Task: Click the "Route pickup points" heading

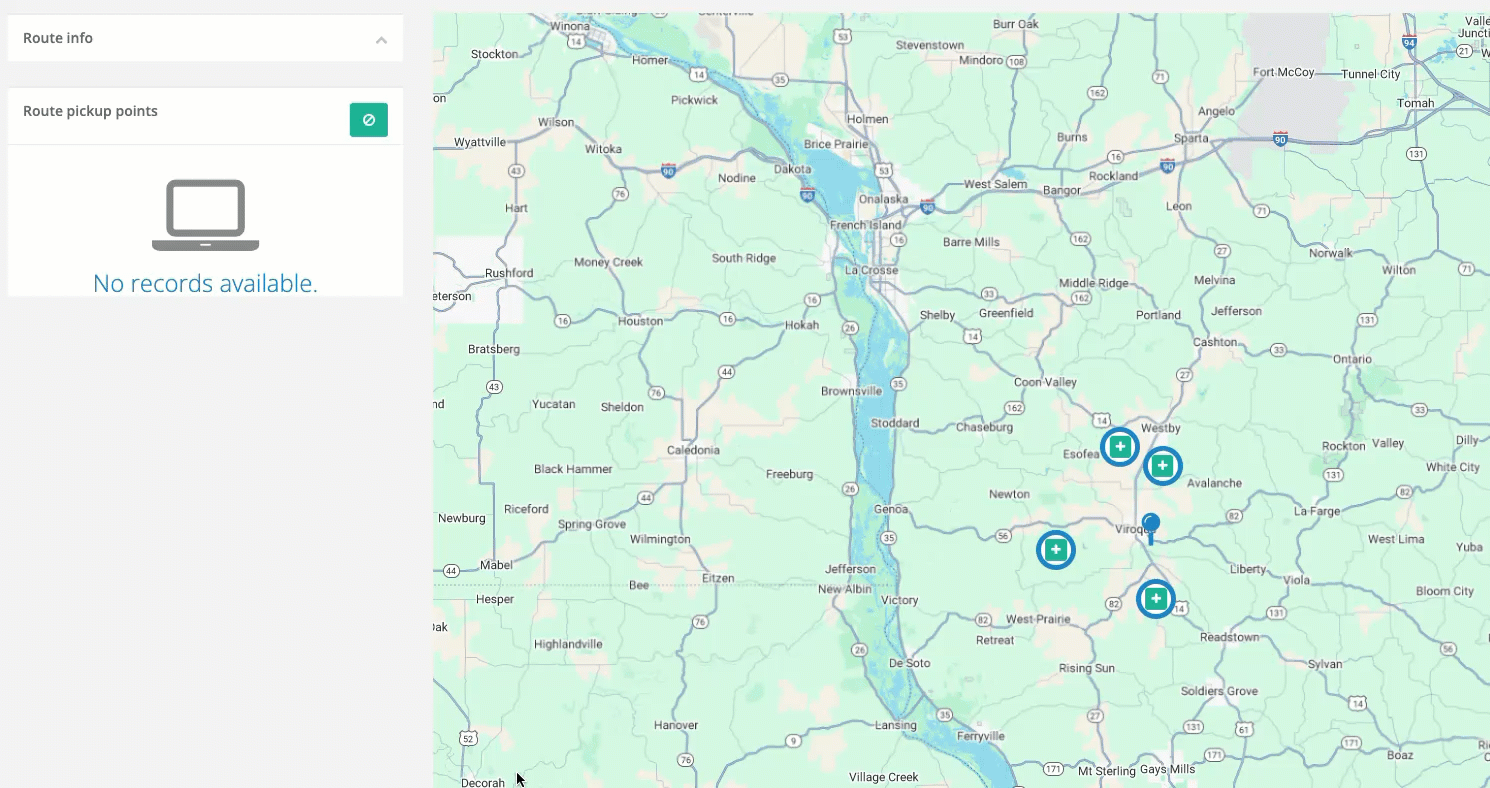Action: point(90,111)
